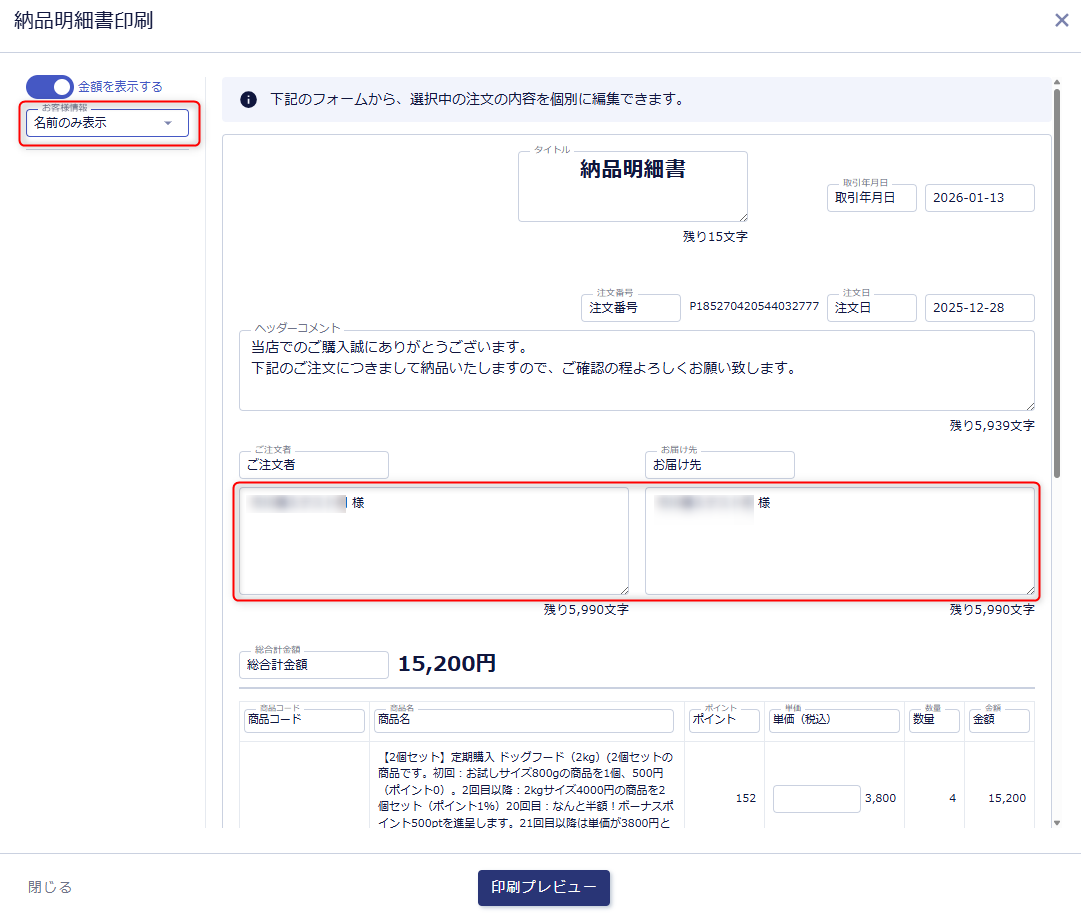Image resolution: width=1081 pixels, height=914 pixels.
Task: Toggle the 金額を表示する switch
Action: pos(50,87)
